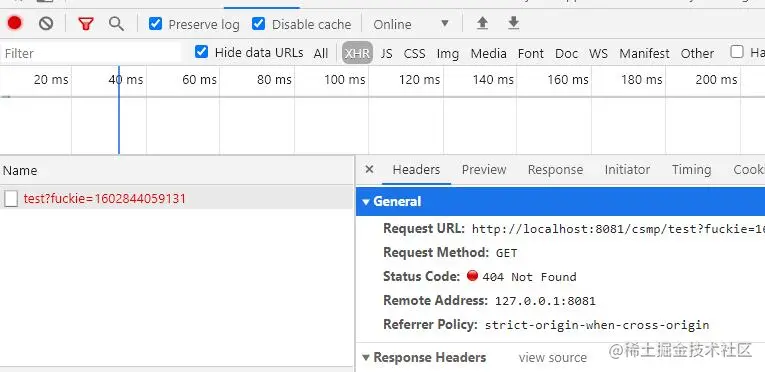The height and width of the screenshot is (372, 765).
Task: Clear the network log
Action: pyautogui.click(x=46, y=23)
